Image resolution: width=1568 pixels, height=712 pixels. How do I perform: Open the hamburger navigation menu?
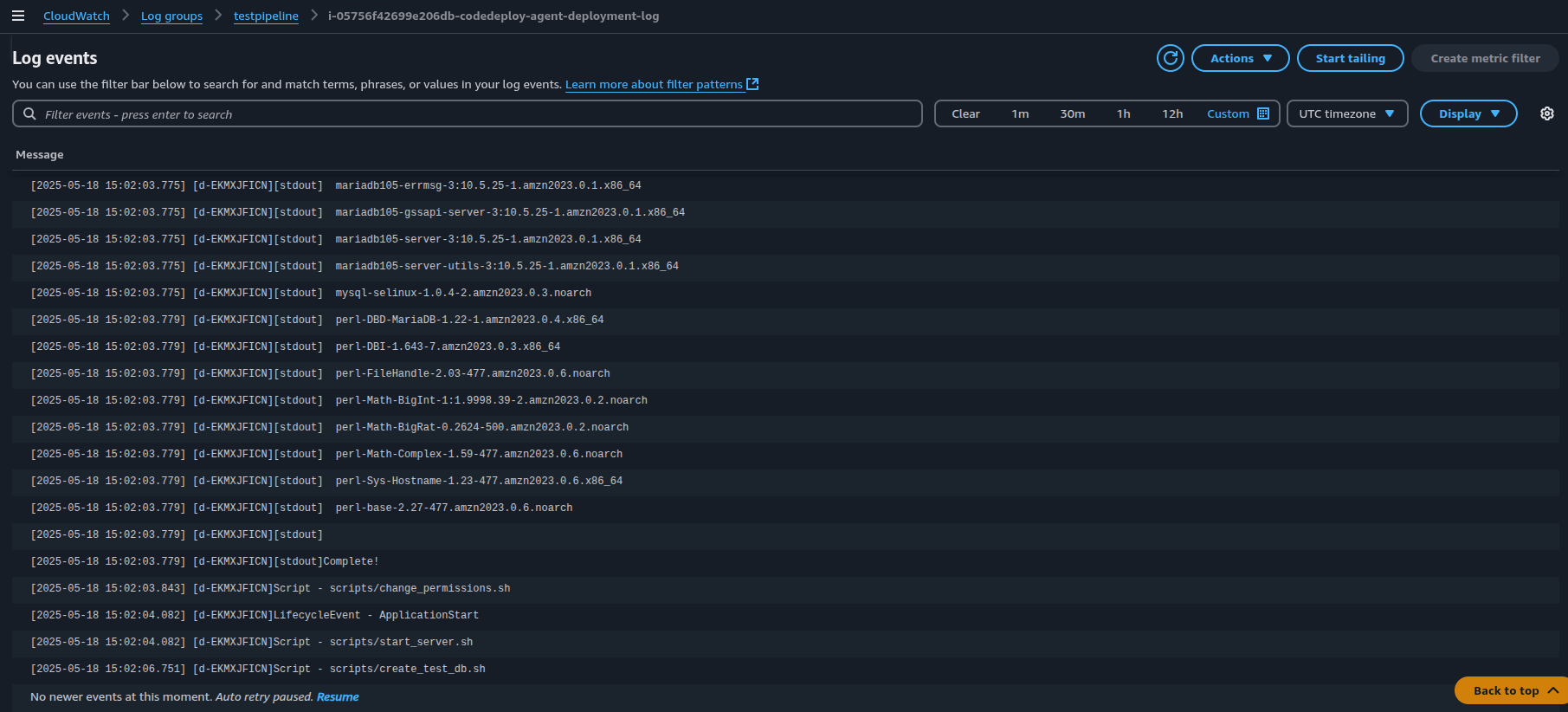click(x=18, y=16)
